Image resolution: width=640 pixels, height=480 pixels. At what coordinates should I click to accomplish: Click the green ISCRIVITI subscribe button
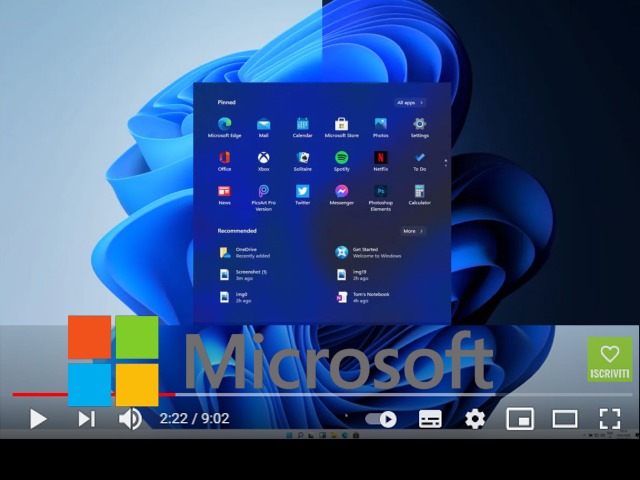click(610, 360)
